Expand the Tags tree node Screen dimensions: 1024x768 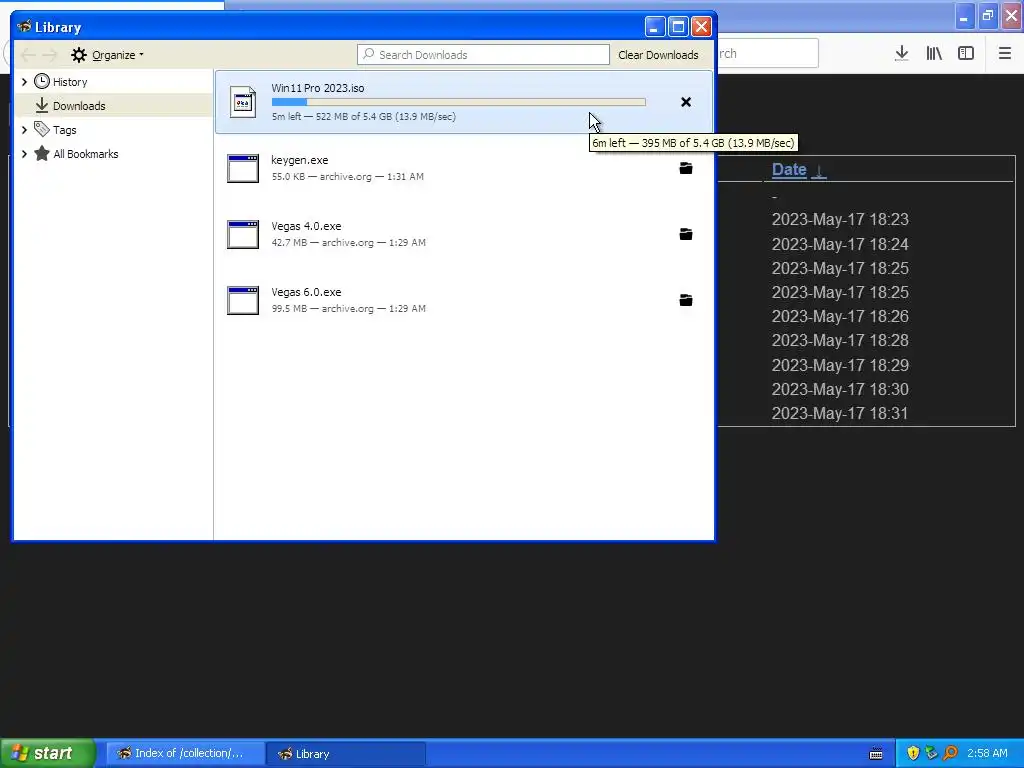[x=24, y=129]
